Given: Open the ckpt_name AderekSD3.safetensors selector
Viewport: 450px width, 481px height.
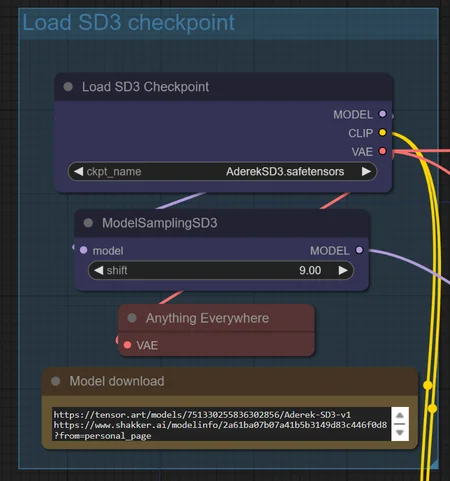Looking at the screenshot, I should coord(222,172).
